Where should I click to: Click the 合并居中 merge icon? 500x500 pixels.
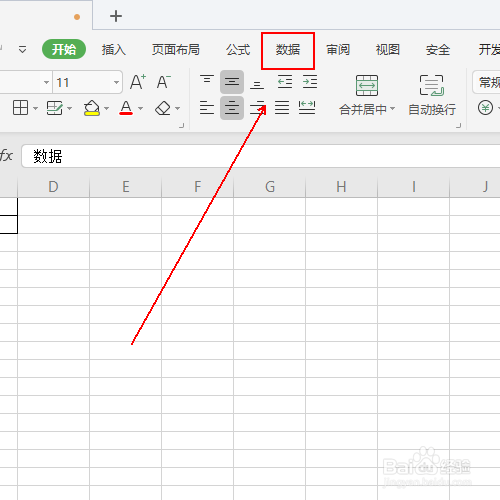point(367,86)
